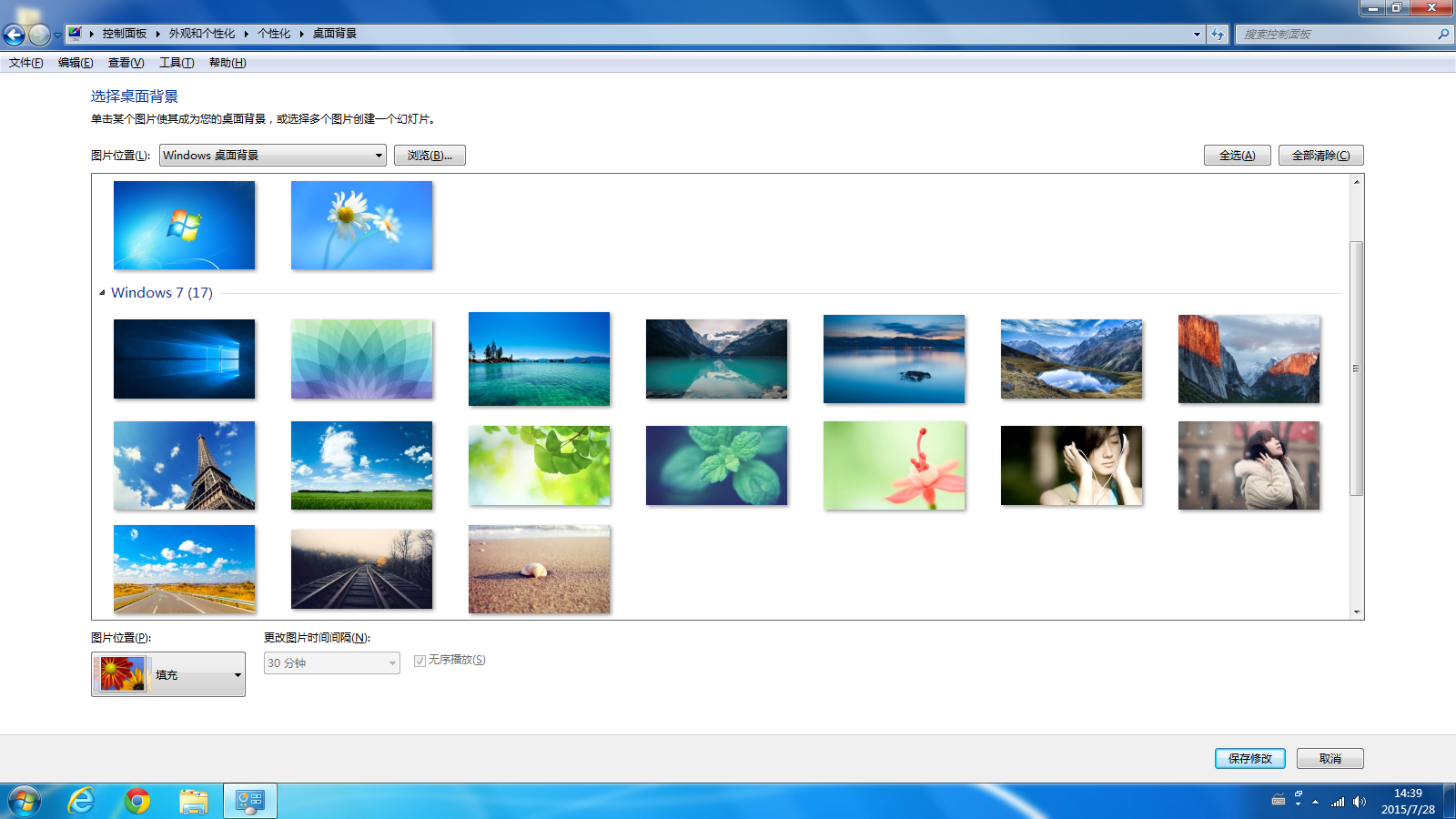Click the 取消 button

click(x=1330, y=758)
